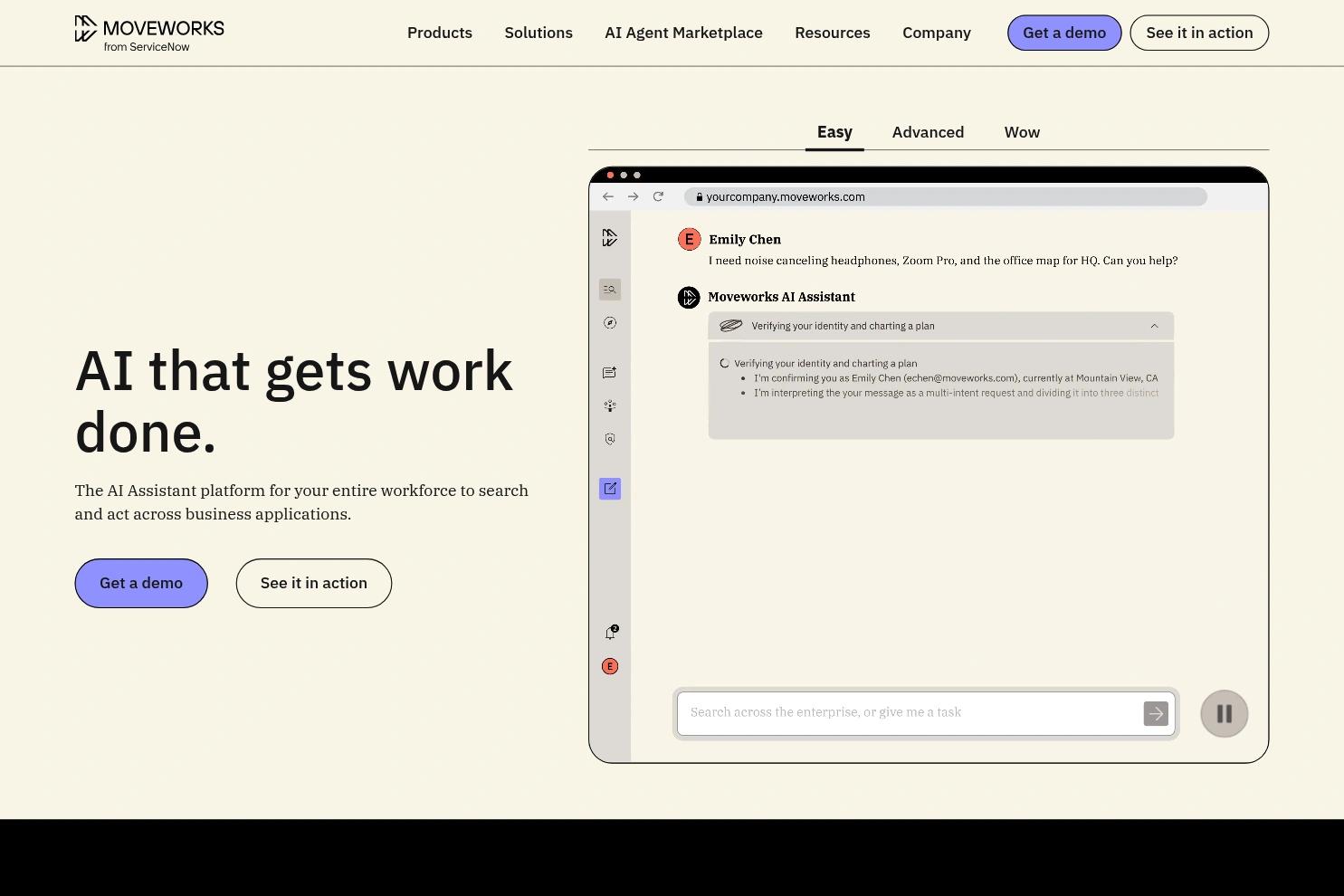Open the Resources menu
Image resolution: width=1344 pixels, height=896 pixels.
point(833,33)
